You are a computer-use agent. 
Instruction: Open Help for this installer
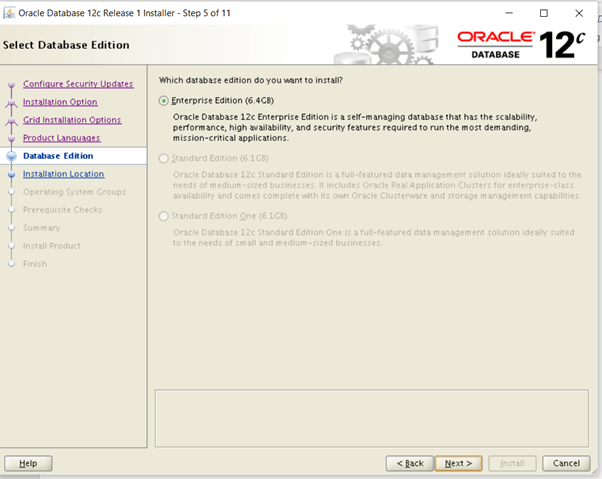point(28,463)
